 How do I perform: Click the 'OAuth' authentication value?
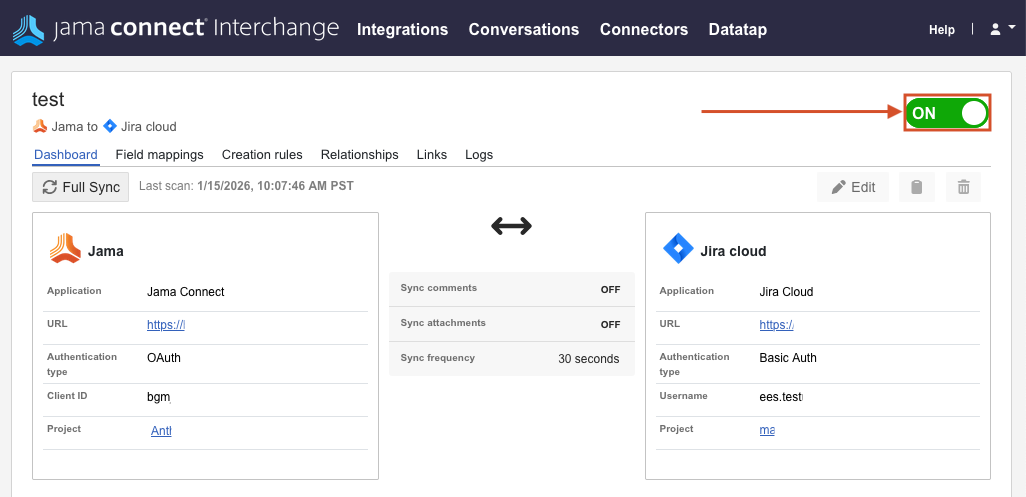[164, 358]
